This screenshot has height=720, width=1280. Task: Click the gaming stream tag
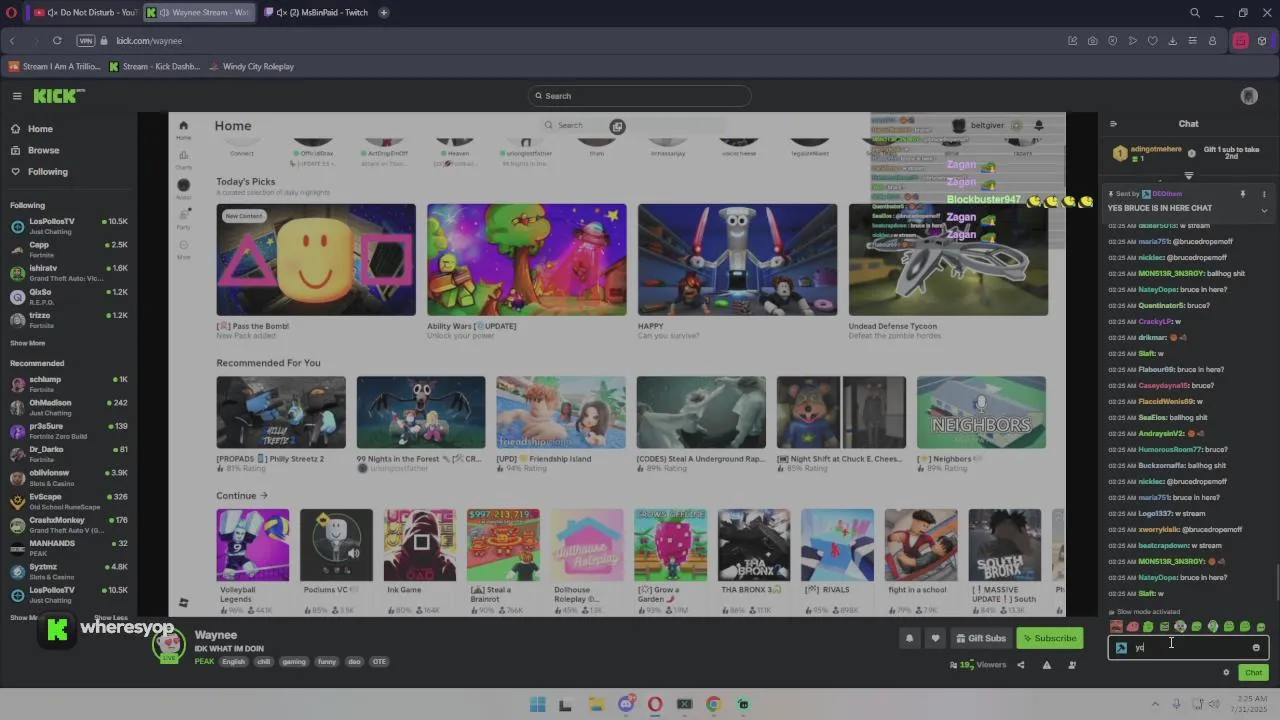tap(294, 662)
